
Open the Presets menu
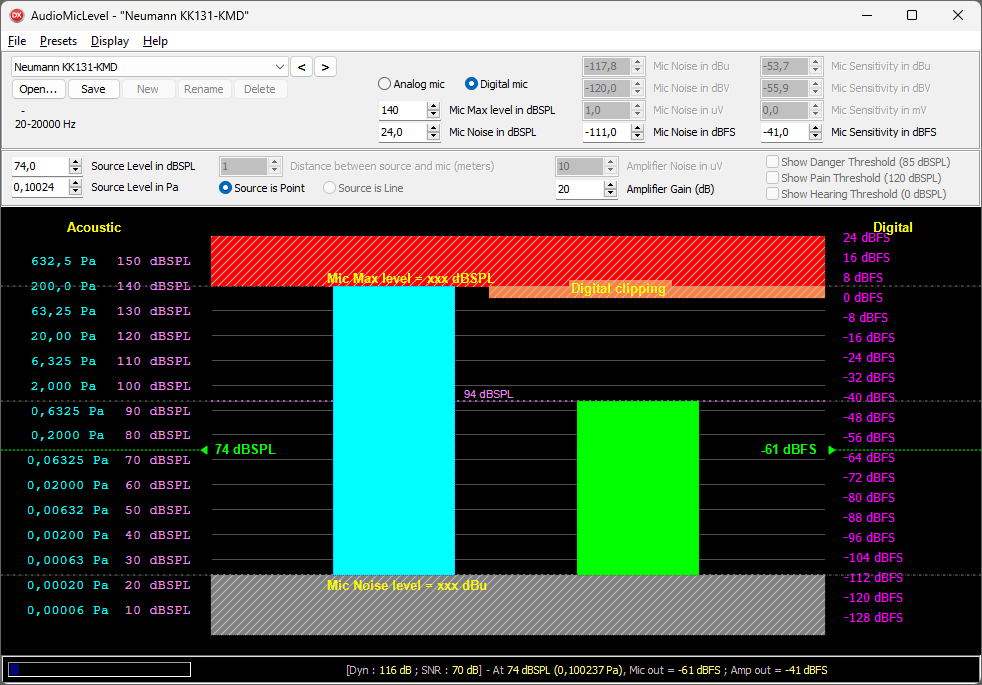tap(58, 41)
